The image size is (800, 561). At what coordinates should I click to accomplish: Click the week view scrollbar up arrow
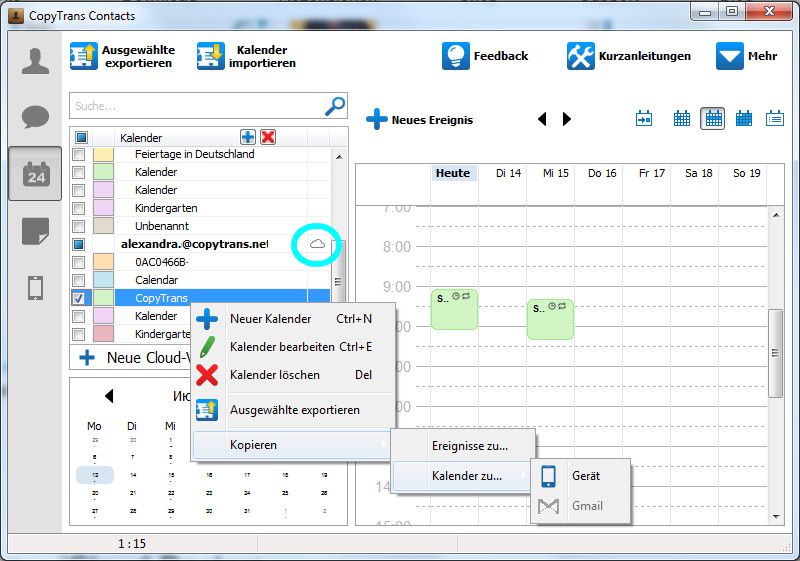pyautogui.click(x=776, y=215)
